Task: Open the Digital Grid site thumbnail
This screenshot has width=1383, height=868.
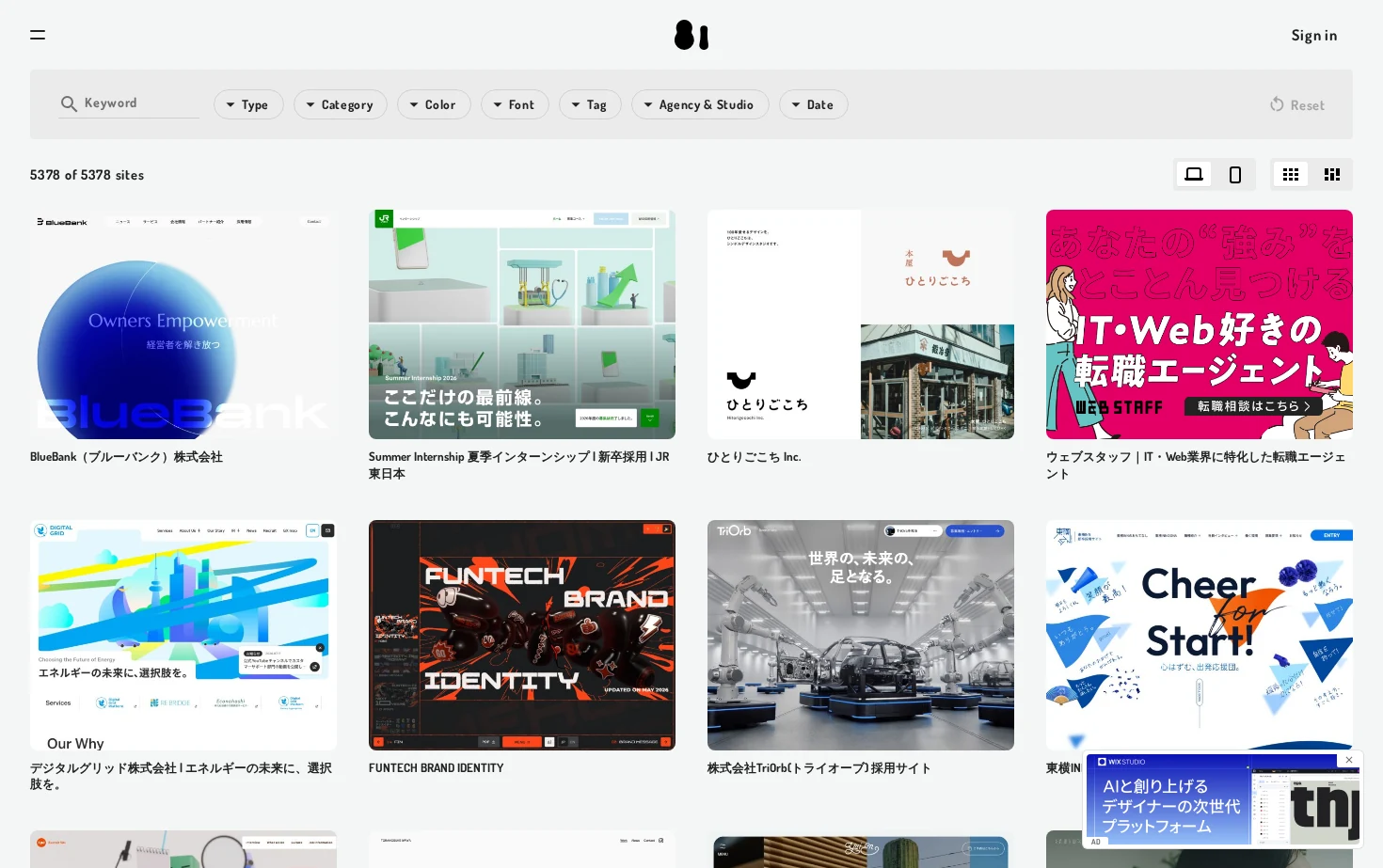Action: pyautogui.click(x=183, y=635)
